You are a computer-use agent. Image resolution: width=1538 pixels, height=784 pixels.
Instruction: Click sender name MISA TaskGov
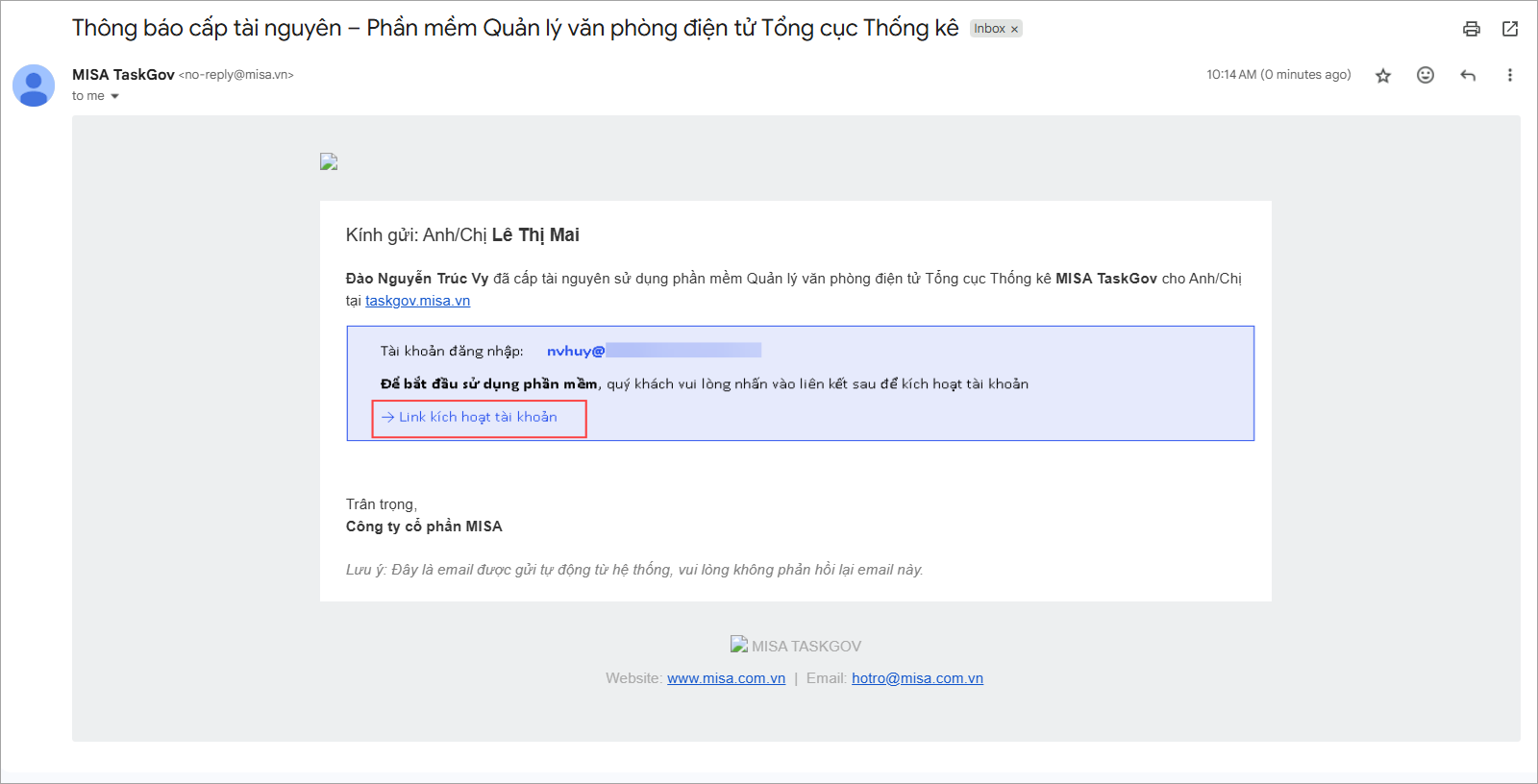click(x=123, y=75)
